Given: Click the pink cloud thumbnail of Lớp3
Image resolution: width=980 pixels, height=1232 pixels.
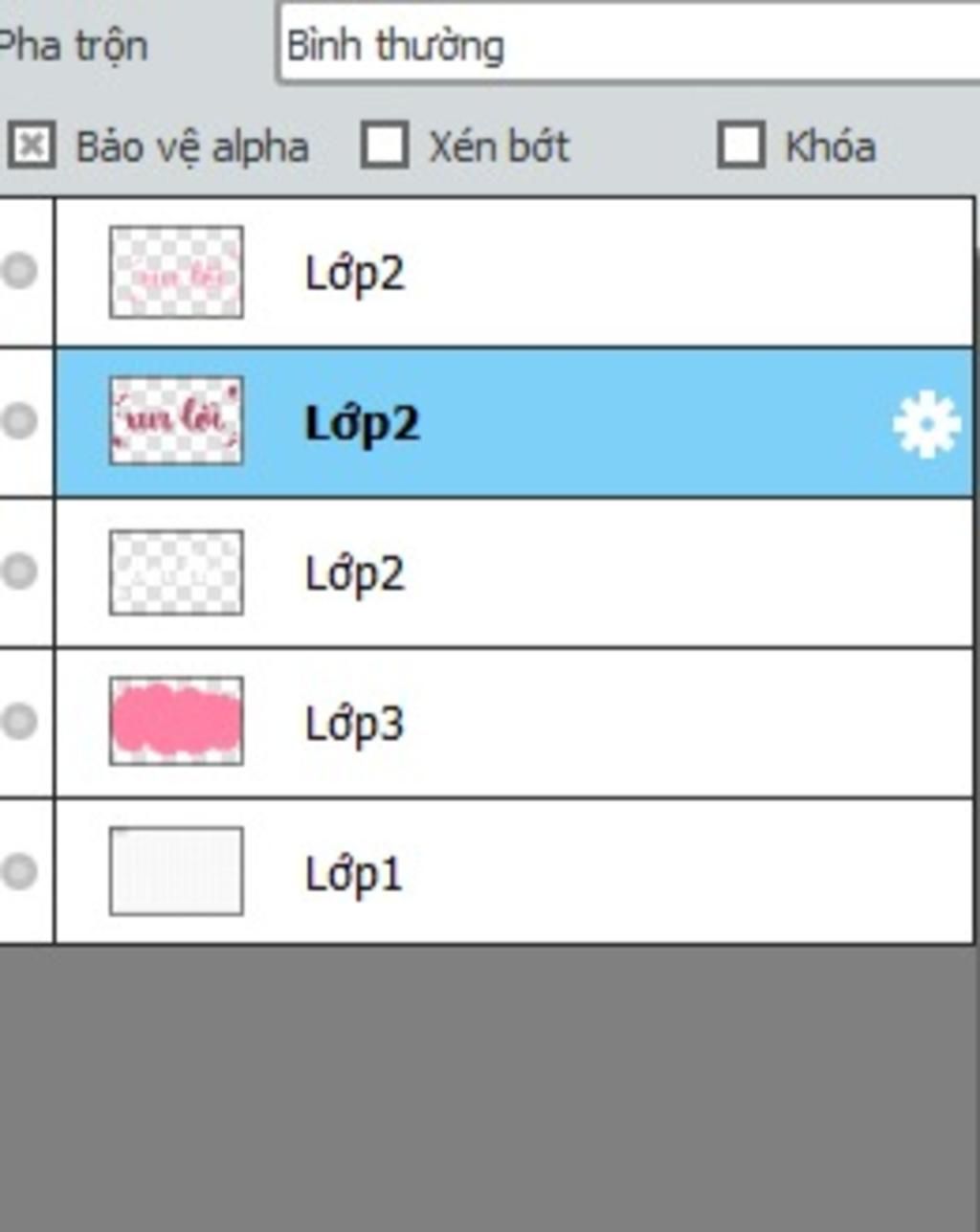Looking at the screenshot, I should 176,721.
